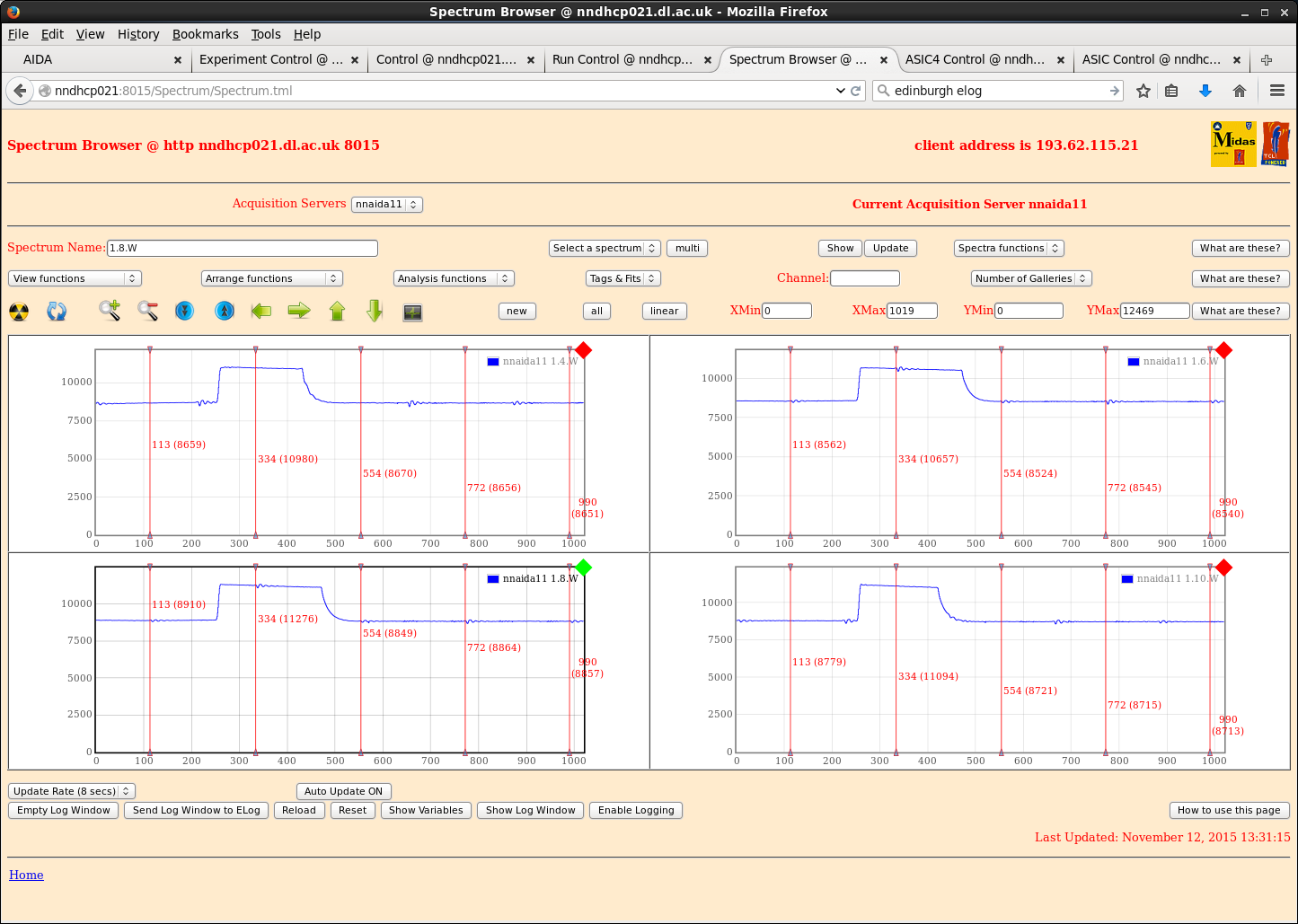Viewport: 1298px width, 924px height.
Task: Click the green right arrow icon
Action: pyautogui.click(x=299, y=311)
